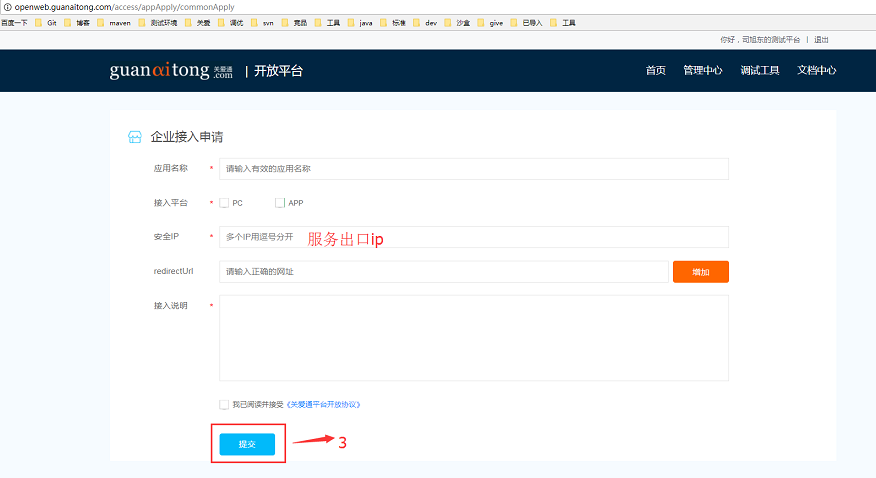Go to 首页 in the navigation bar
Screen dimensions: 876x478
pyautogui.click(x=655, y=71)
